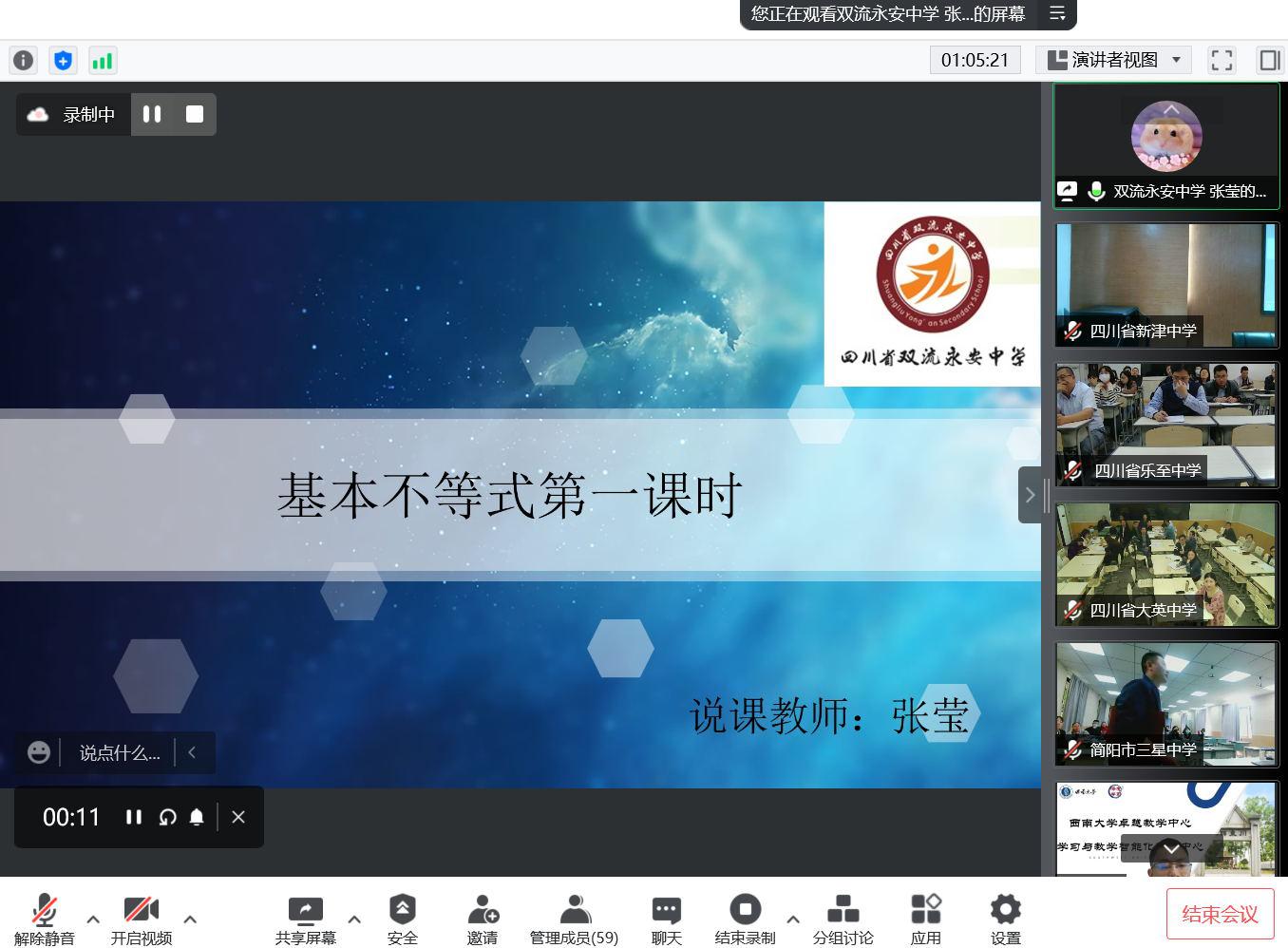The width and height of the screenshot is (1288, 948).
Task: Collapse the participant video strip arrow
Action: (x=1030, y=495)
